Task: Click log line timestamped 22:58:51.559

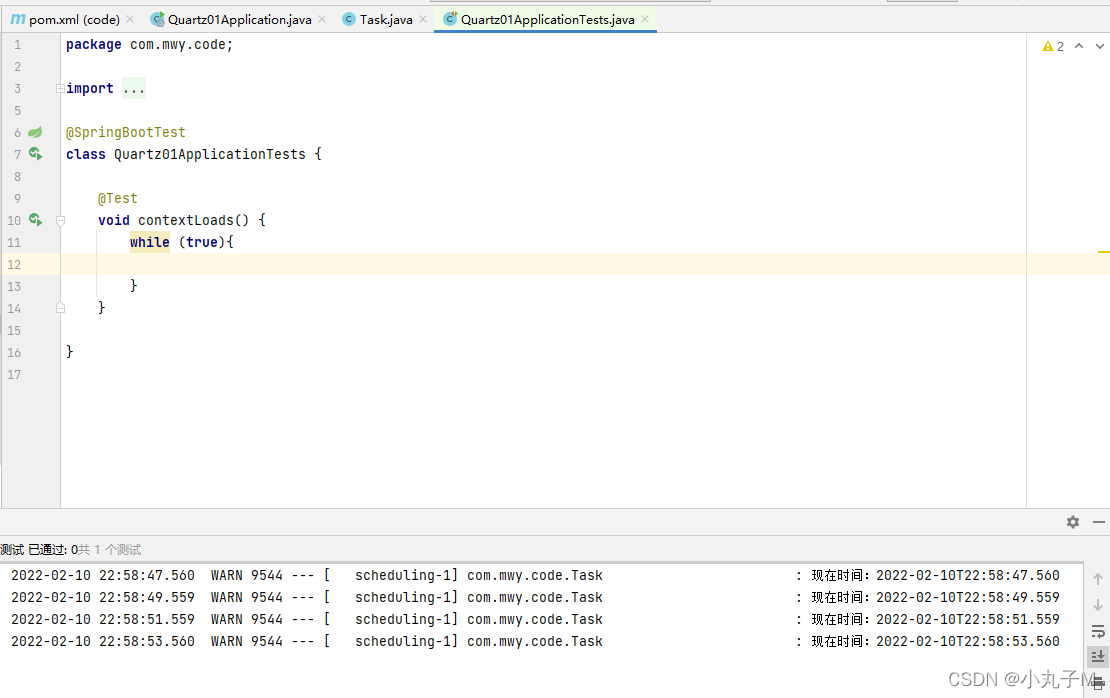Action: tap(535, 619)
